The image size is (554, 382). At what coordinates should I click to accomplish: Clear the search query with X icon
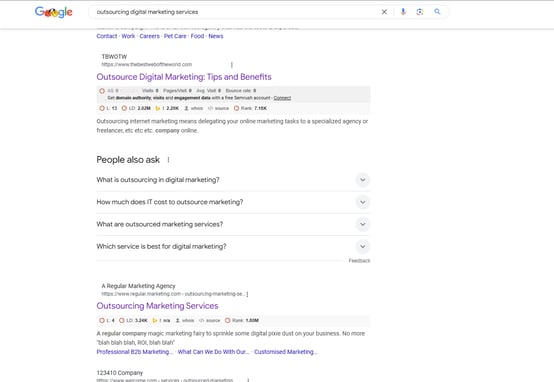tap(384, 12)
